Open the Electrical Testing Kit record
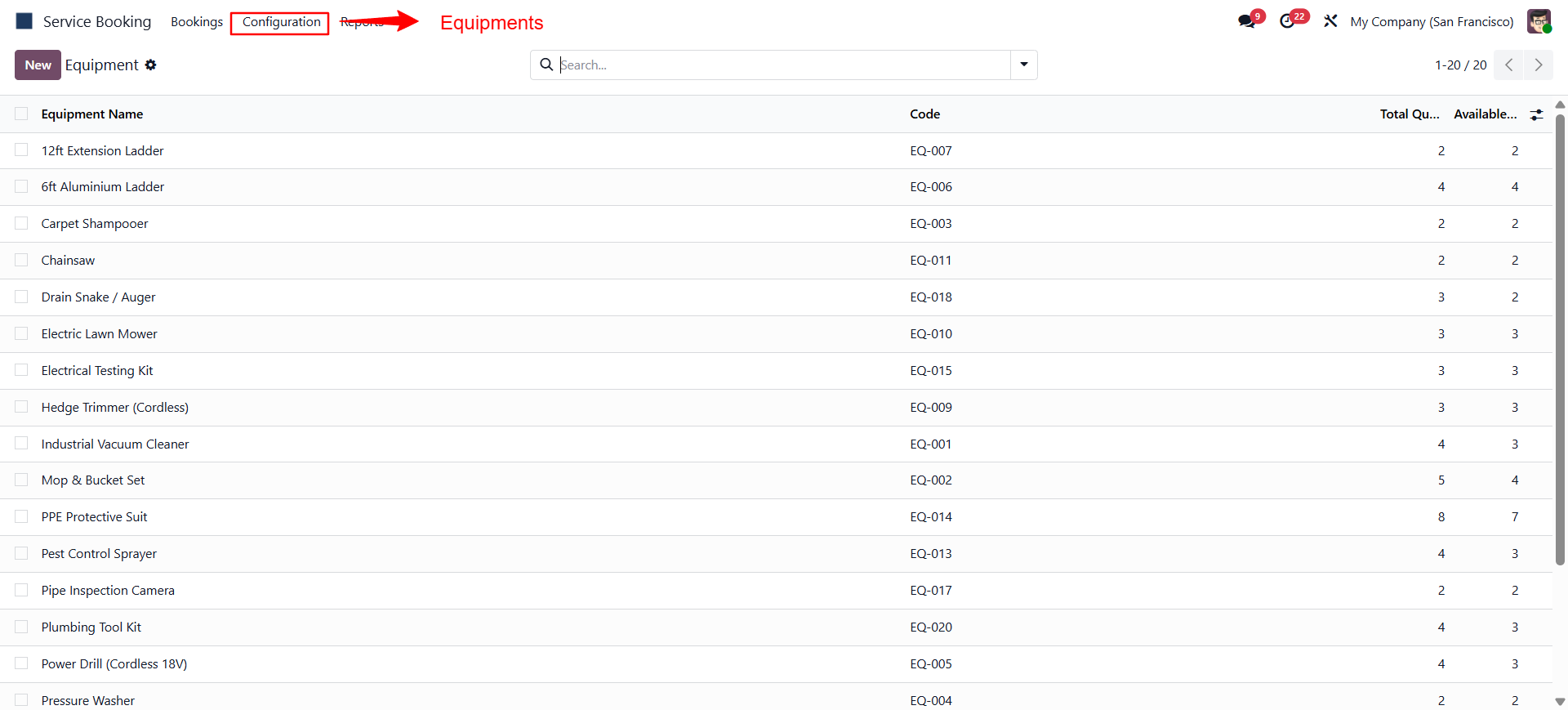 [97, 371]
